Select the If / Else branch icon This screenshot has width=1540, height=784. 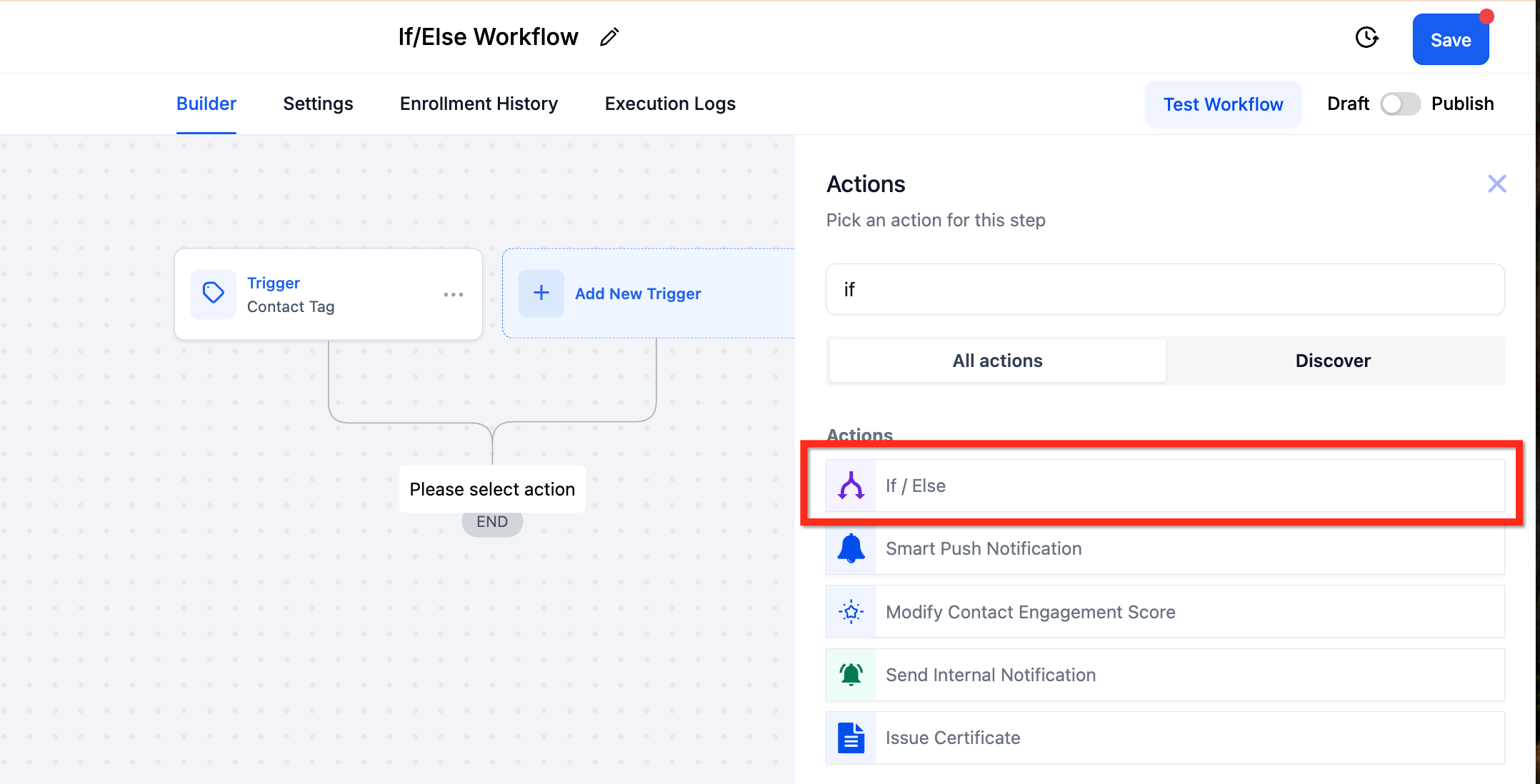(851, 486)
